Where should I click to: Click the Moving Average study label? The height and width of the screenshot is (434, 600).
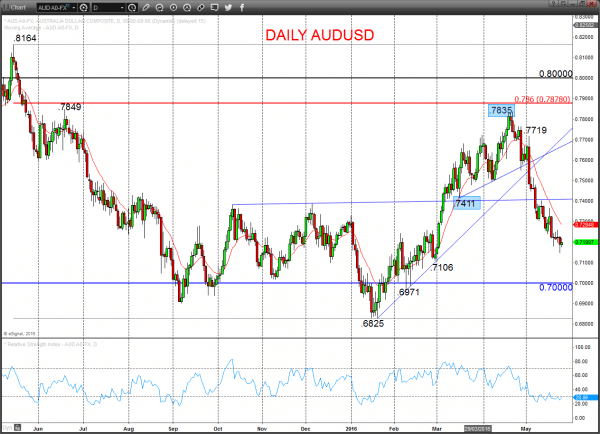tap(41, 28)
